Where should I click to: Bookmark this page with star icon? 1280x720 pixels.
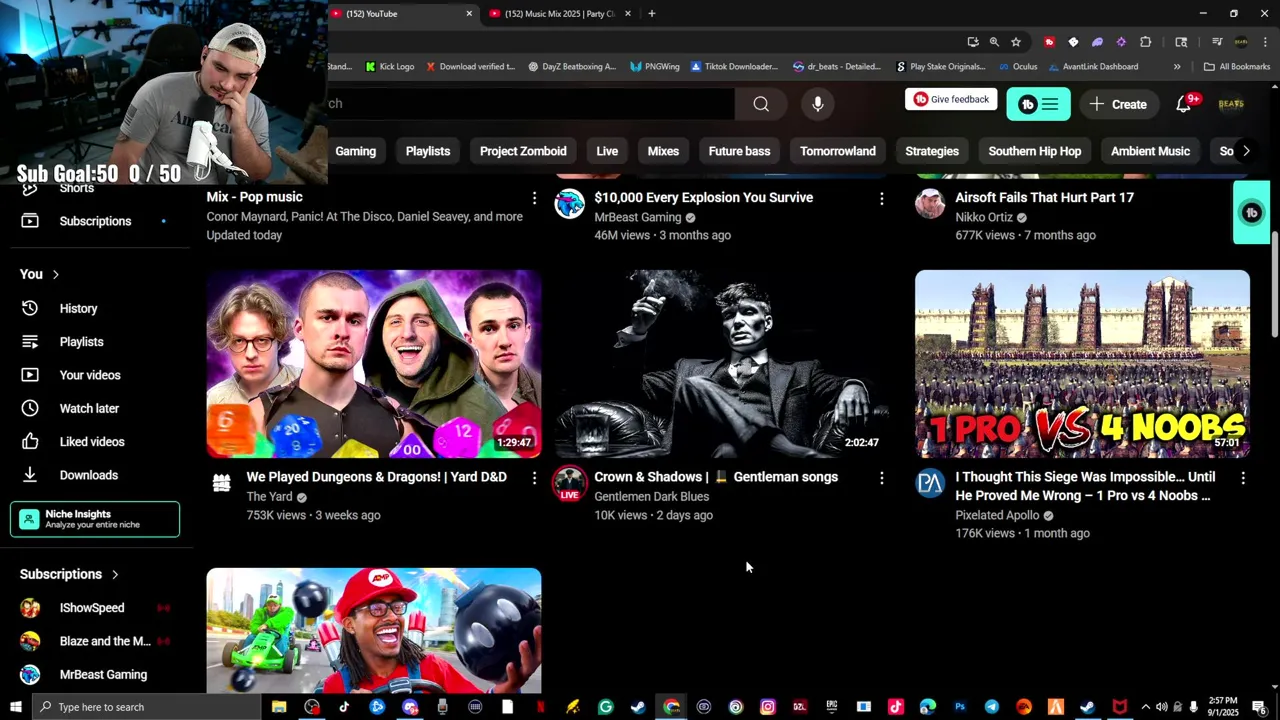point(1016,42)
